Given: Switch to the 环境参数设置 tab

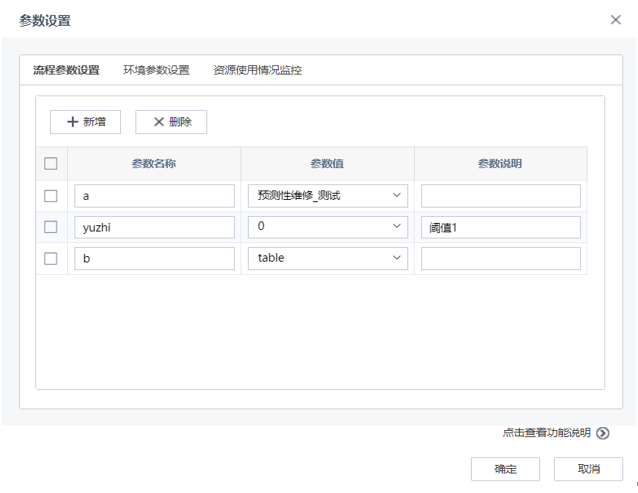Looking at the screenshot, I should [156, 70].
